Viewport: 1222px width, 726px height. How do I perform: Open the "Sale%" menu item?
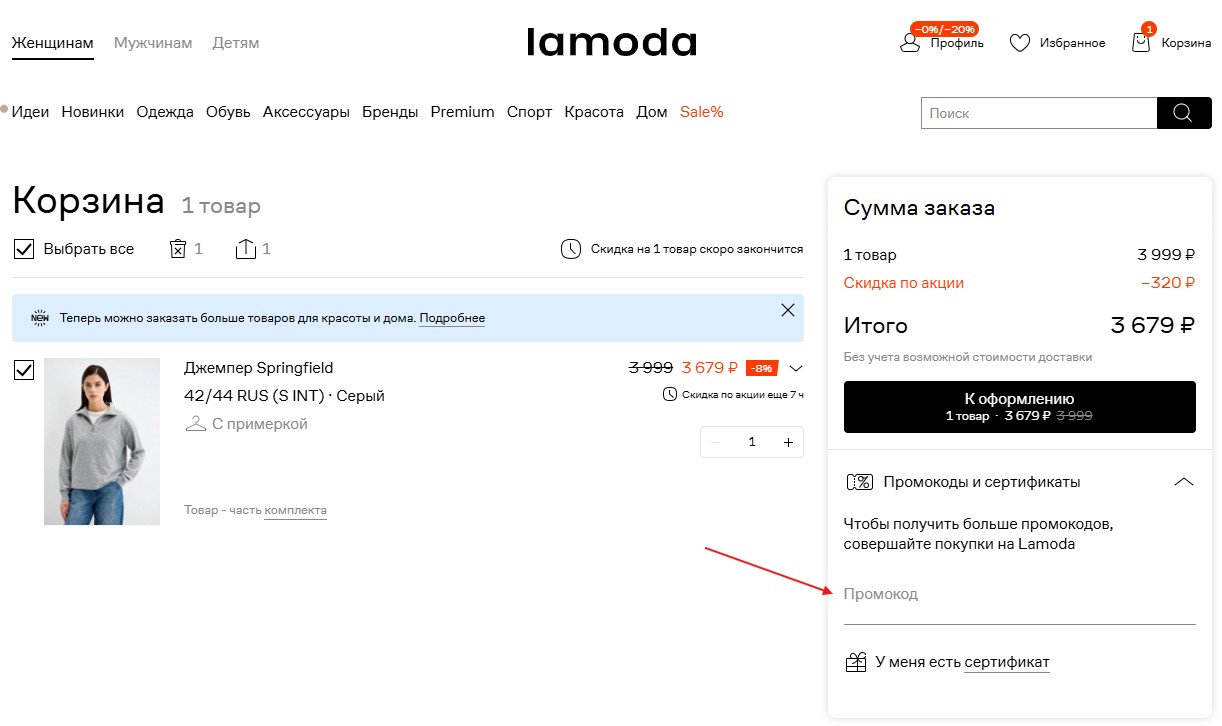[701, 112]
